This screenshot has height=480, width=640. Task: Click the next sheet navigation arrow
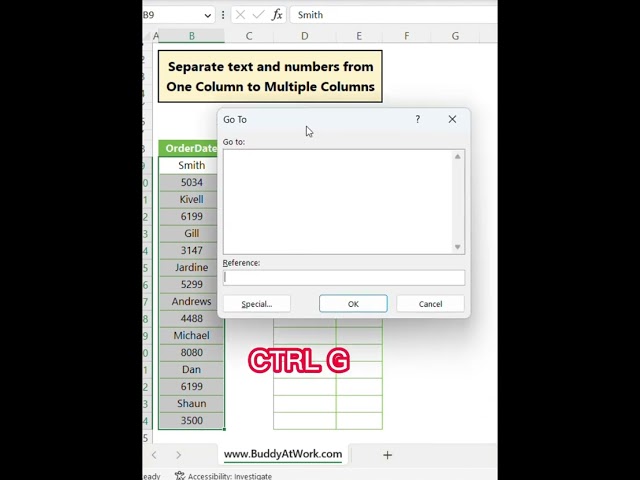coord(178,455)
